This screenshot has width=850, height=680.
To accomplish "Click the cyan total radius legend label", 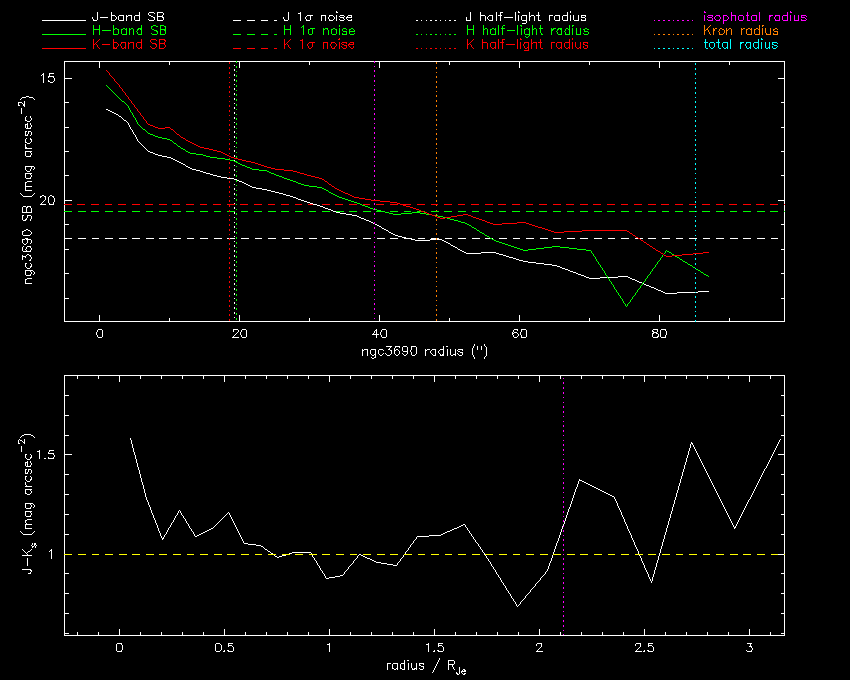I will [739, 45].
